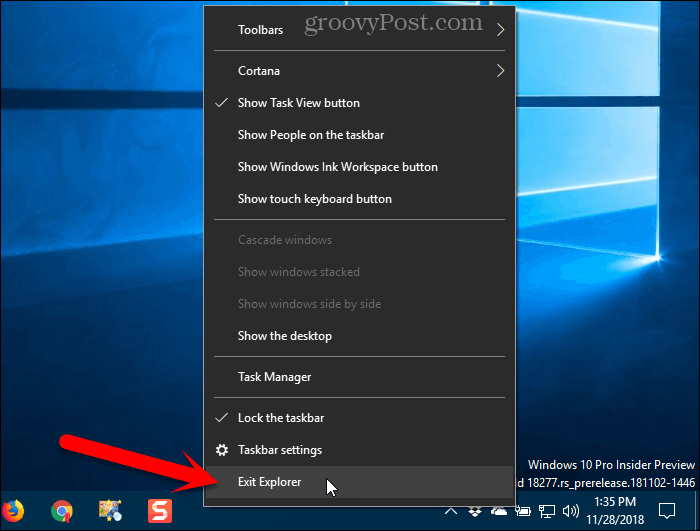Select Show the desktop
The width and height of the screenshot is (700, 531).
point(359,336)
